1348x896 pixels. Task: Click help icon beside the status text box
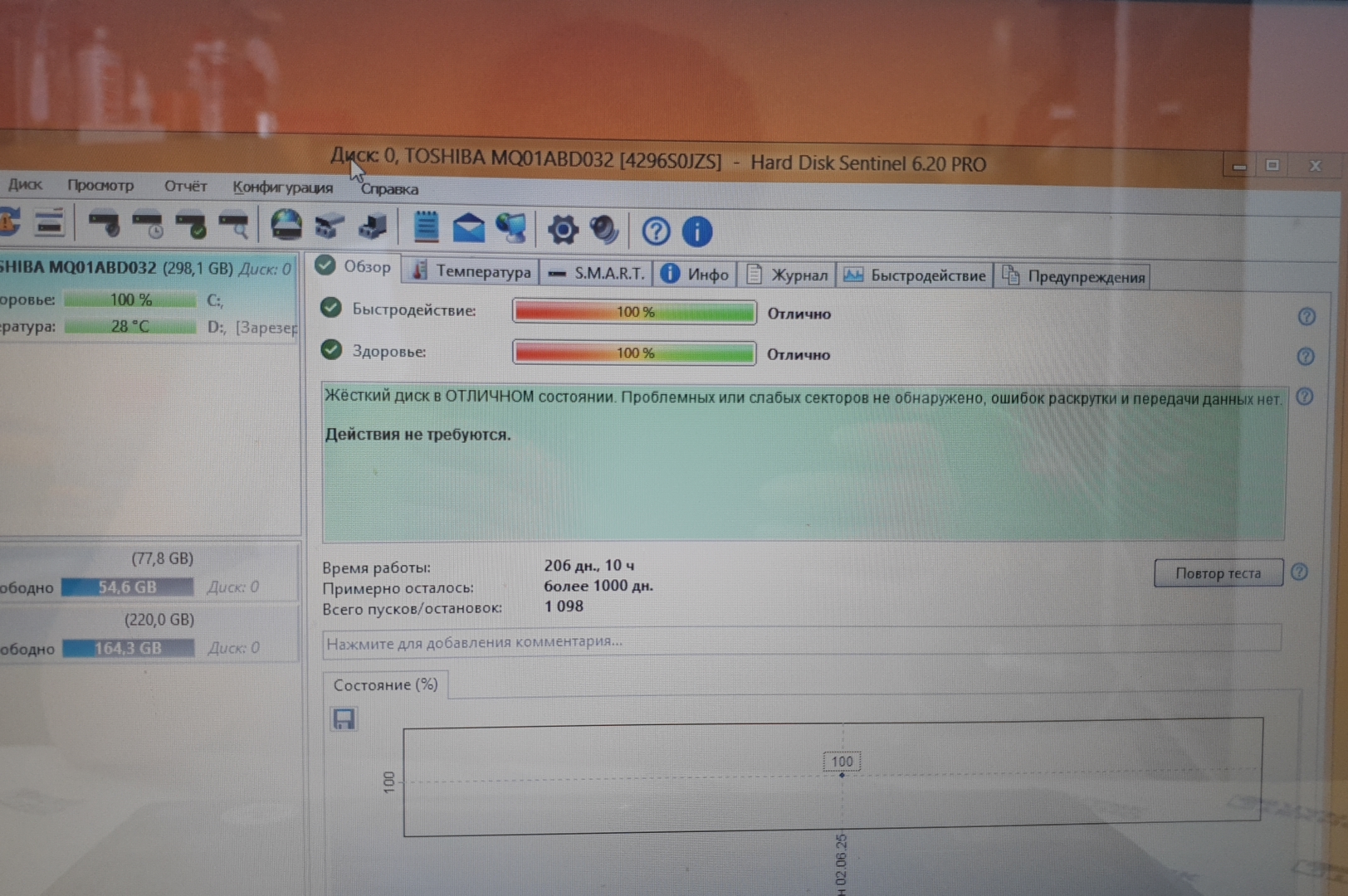click(x=1305, y=397)
